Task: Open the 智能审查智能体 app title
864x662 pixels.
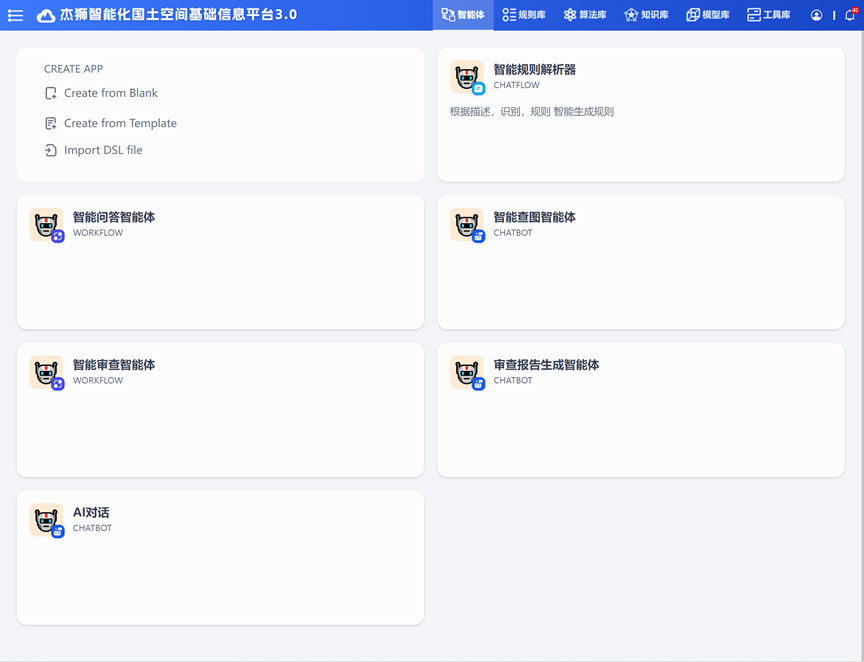Action: pyautogui.click(x=114, y=365)
